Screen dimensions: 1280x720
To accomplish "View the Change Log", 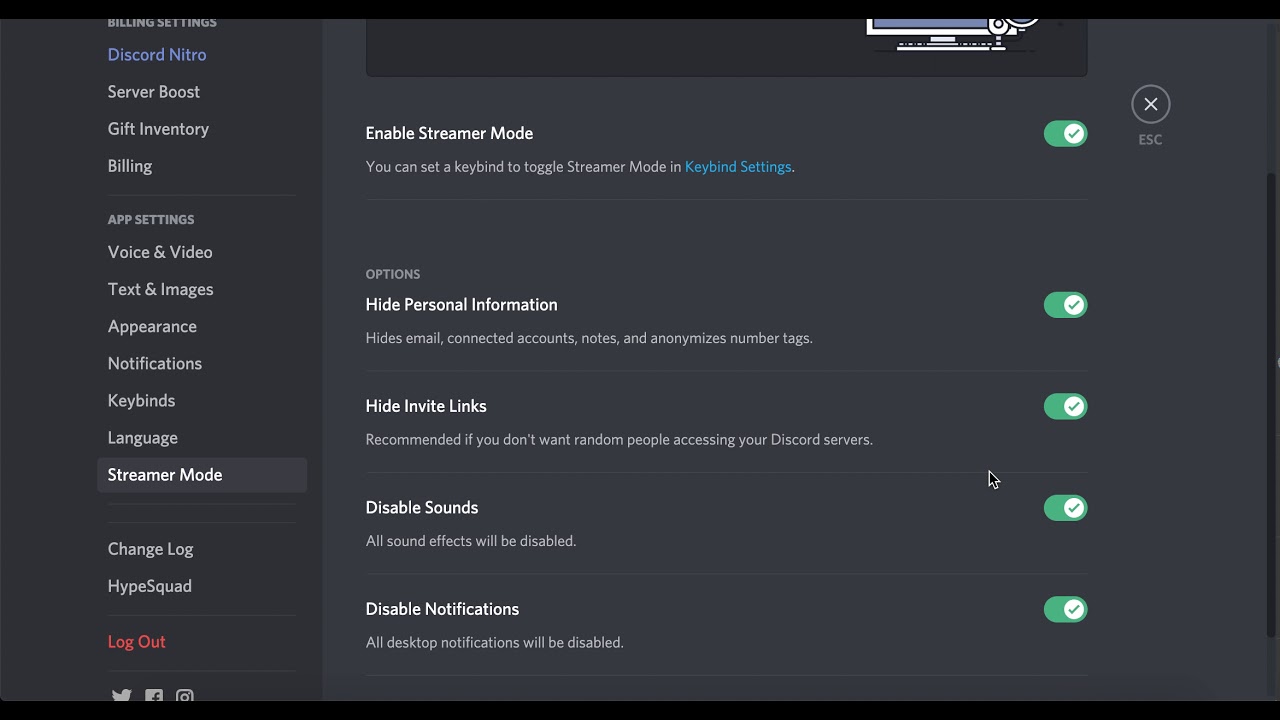I will pyautogui.click(x=150, y=549).
